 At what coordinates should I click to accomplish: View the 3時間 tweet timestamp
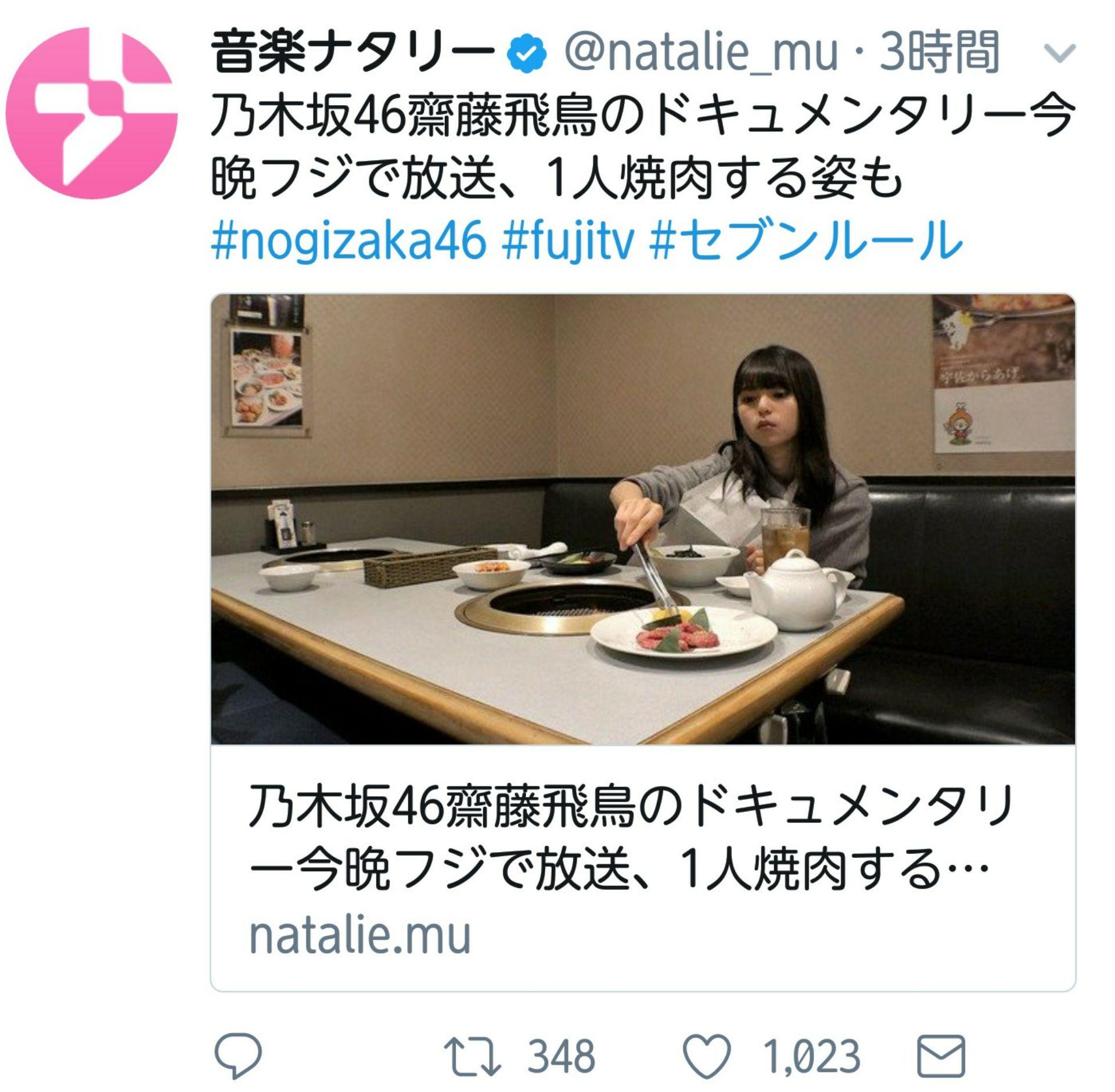pyautogui.click(x=940, y=53)
